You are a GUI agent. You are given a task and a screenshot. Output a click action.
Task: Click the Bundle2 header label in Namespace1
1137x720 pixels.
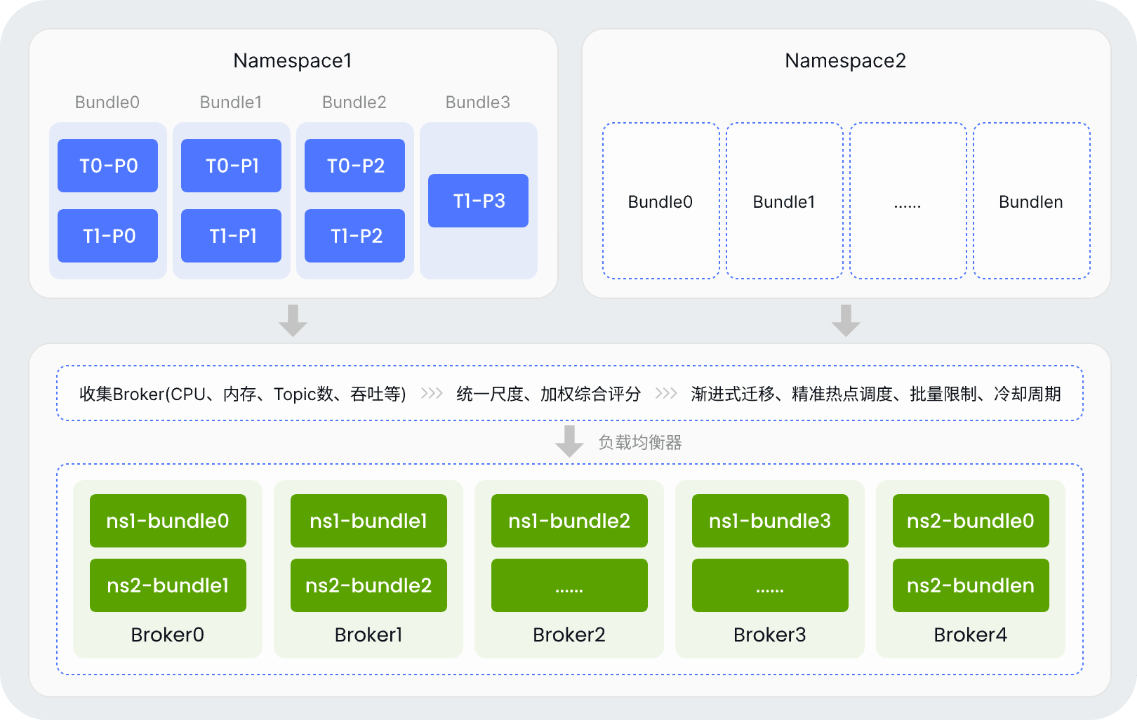(354, 102)
